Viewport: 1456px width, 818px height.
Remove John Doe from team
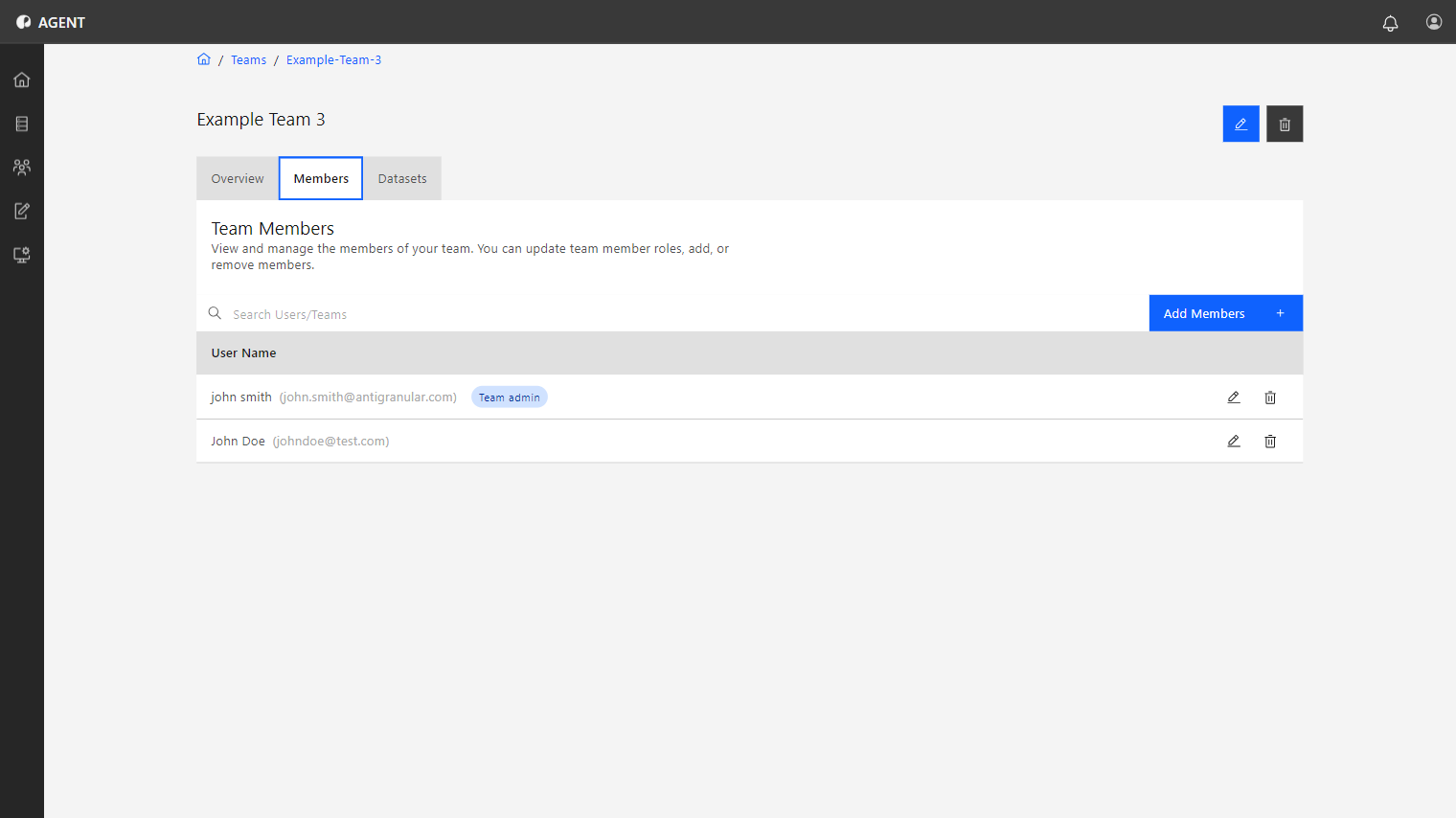coord(1270,442)
